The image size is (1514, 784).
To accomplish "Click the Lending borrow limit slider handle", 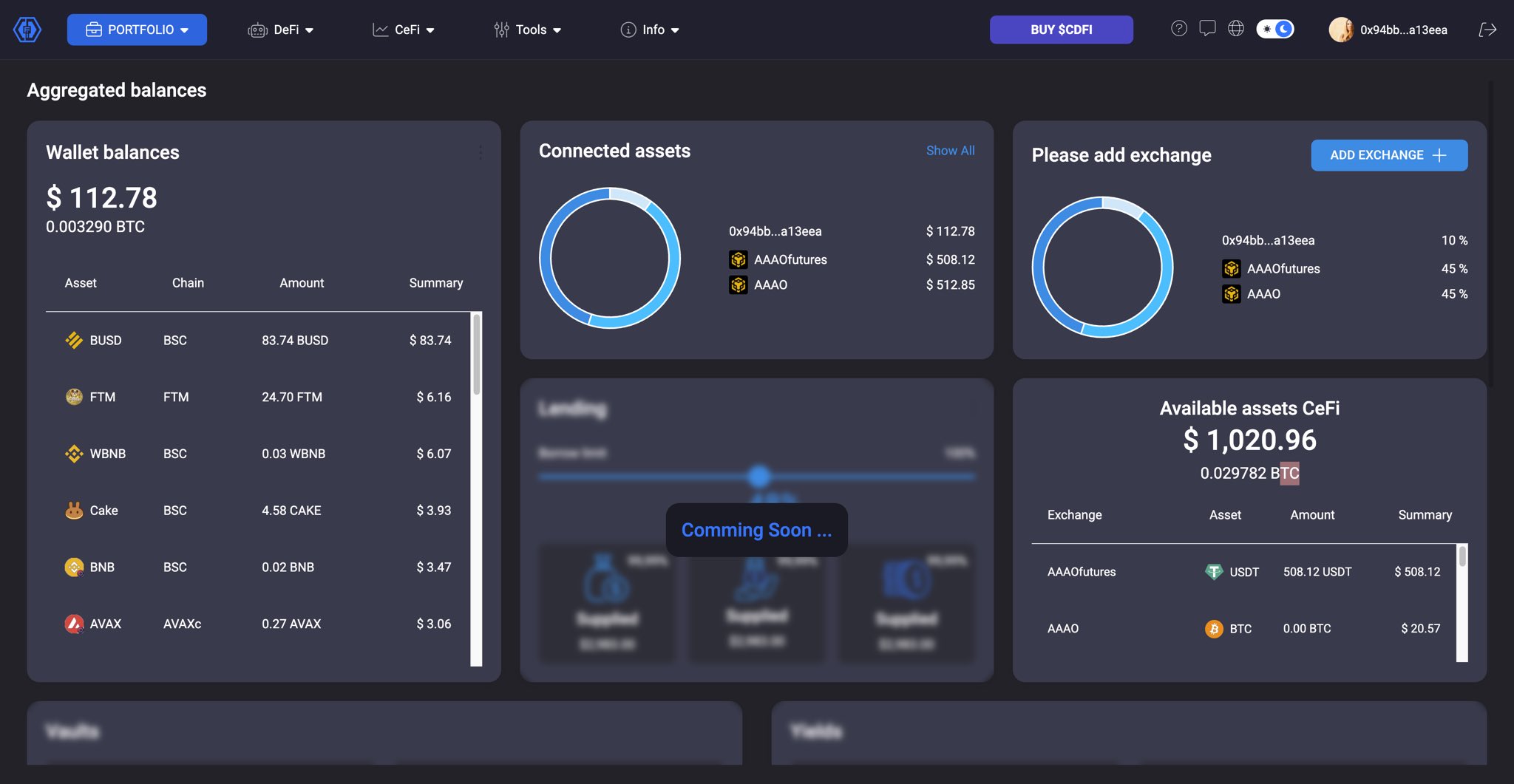I will coord(759,477).
